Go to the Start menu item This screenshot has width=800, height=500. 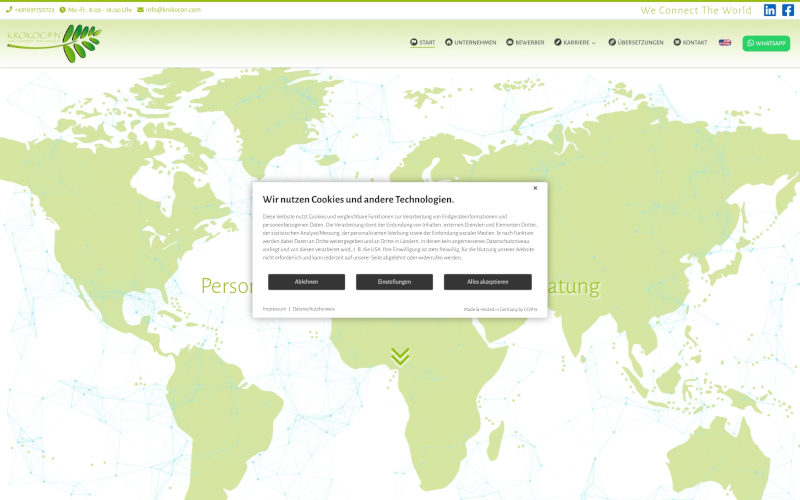pos(423,43)
